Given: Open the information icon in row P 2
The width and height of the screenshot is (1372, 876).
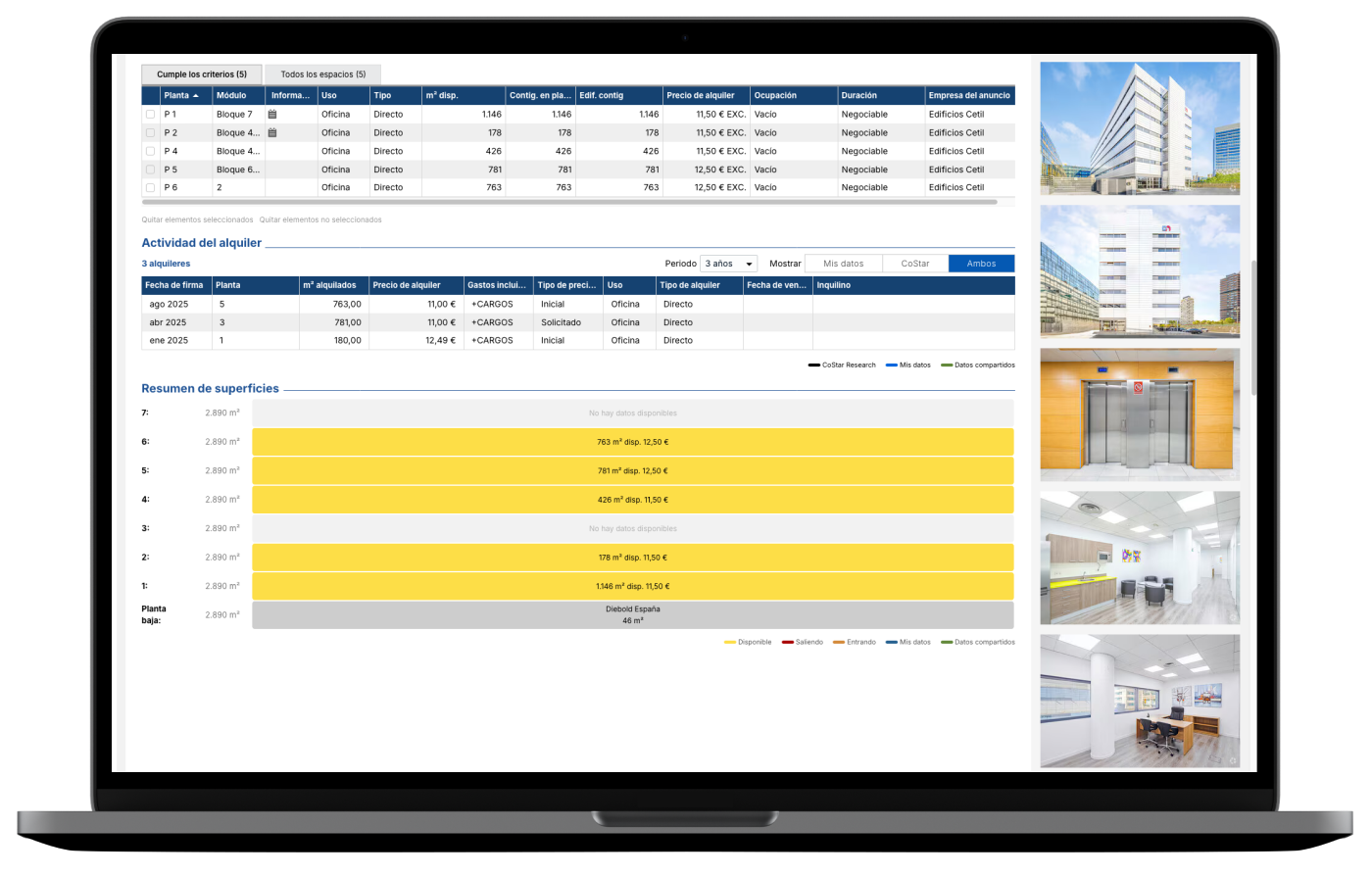Looking at the screenshot, I should (x=272, y=133).
